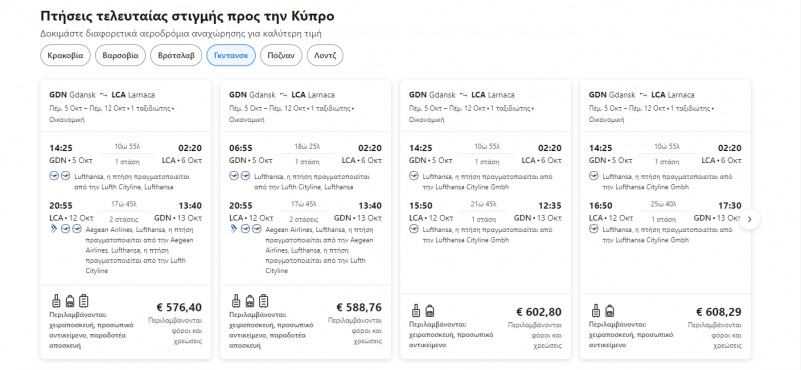The image size is (801, 370).
Task: Click checked baggage icon in first card
Action: tap(84, 301)
